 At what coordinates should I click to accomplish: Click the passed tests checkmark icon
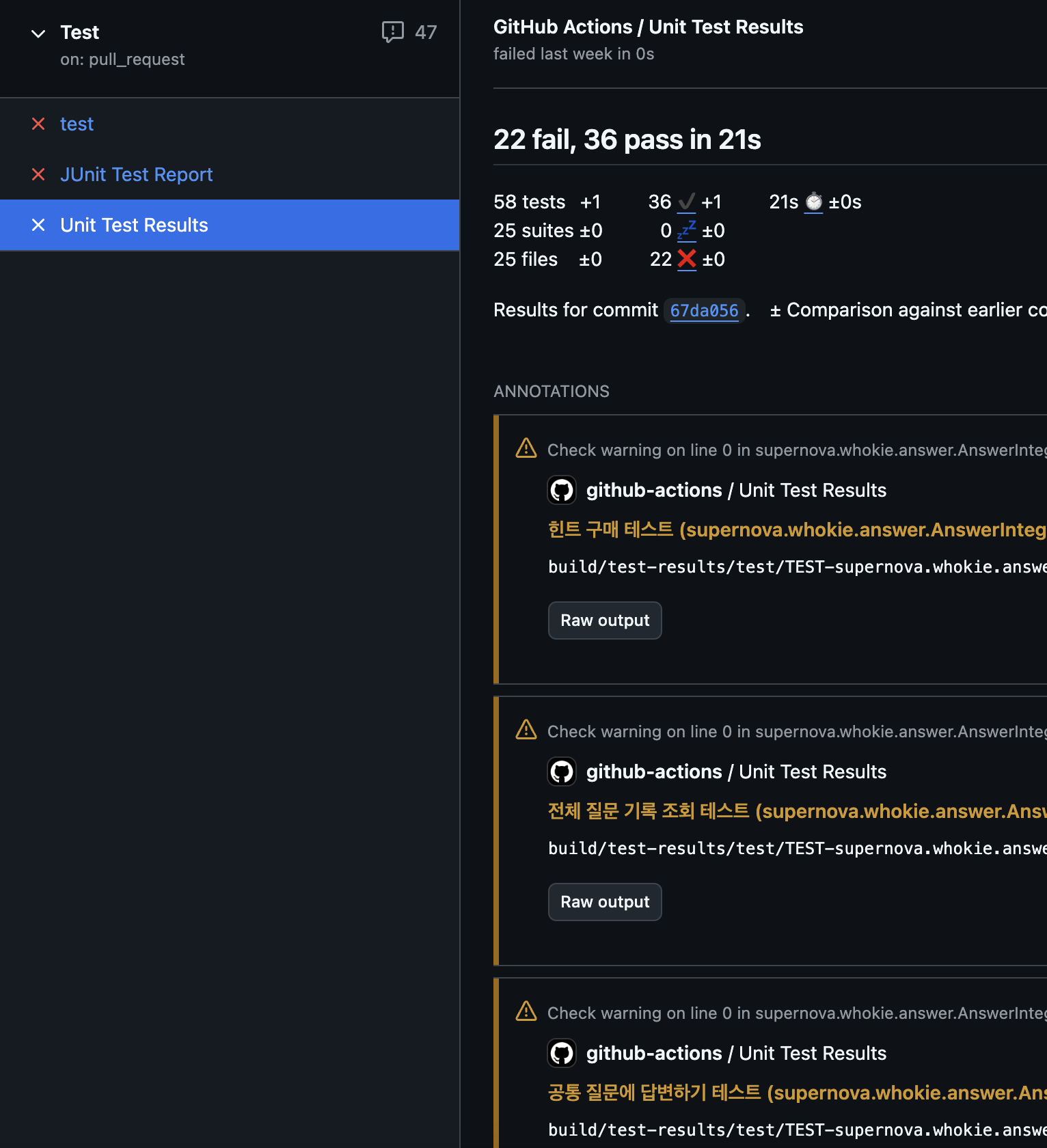(686, 202)
